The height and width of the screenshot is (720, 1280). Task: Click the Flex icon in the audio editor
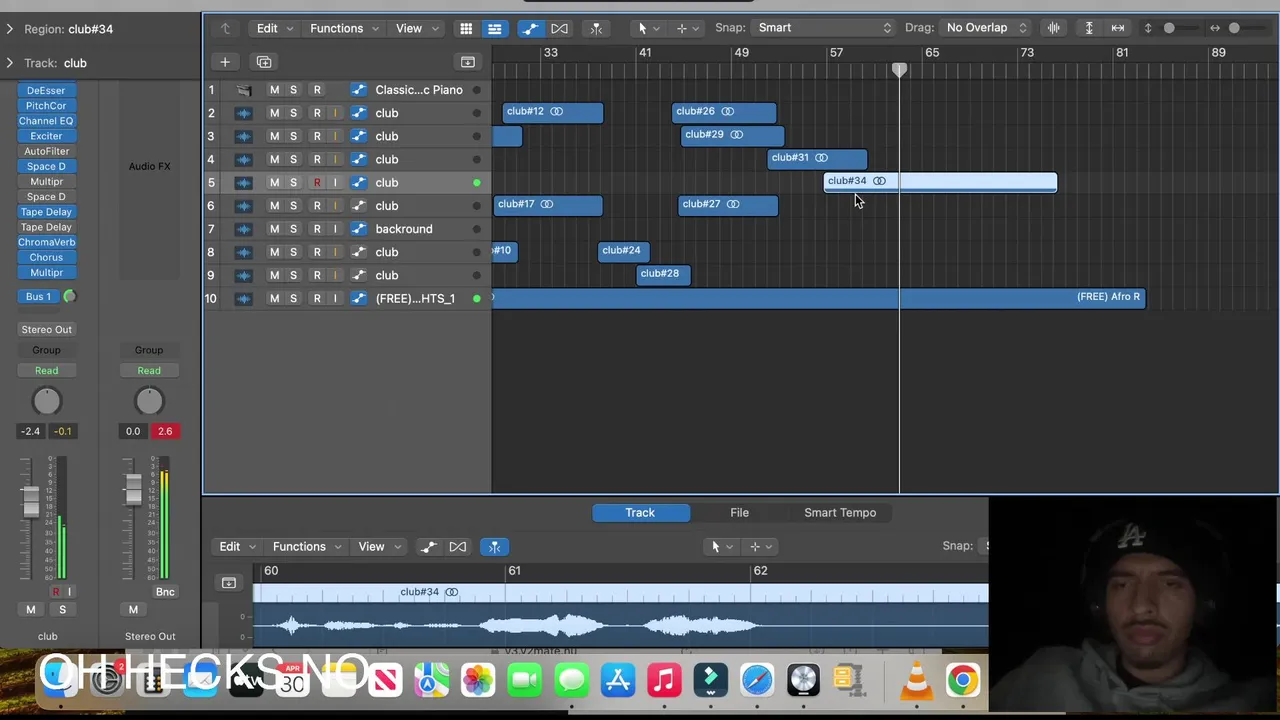click(x=457, y=546)
